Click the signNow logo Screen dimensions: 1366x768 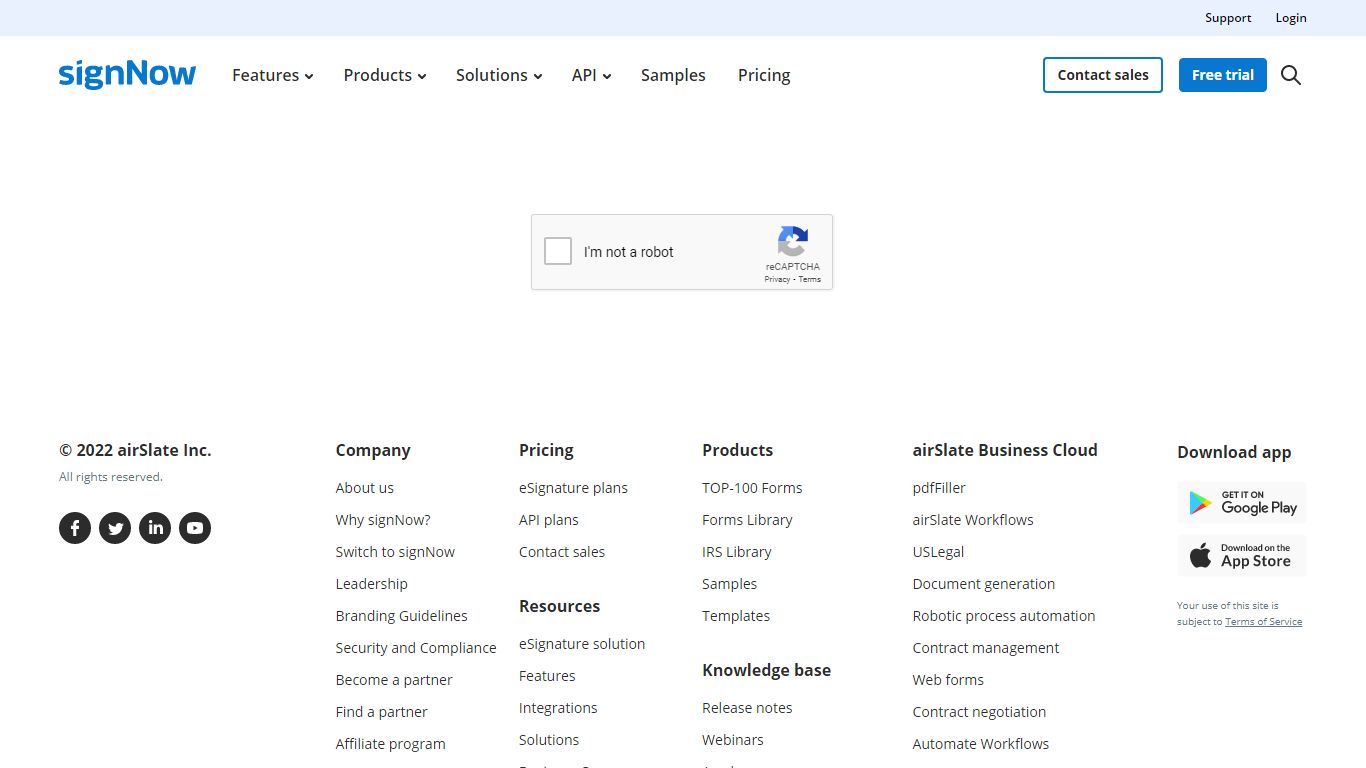click(x=127, y=75)
